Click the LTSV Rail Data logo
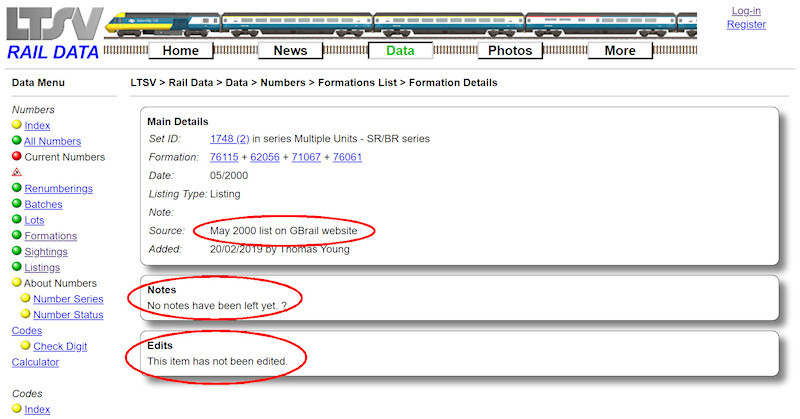 [x=55, y=34]
